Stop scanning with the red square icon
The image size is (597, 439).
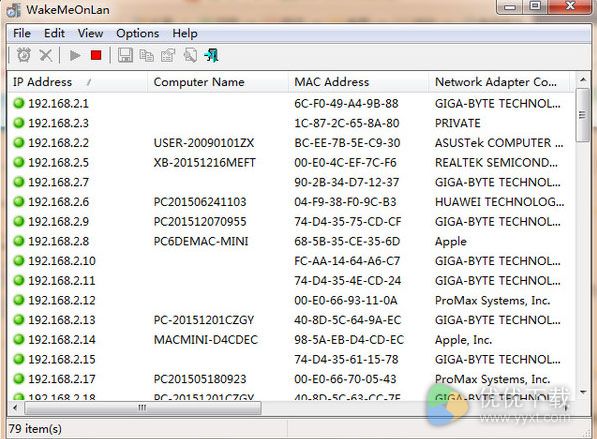tap(96, 56)
